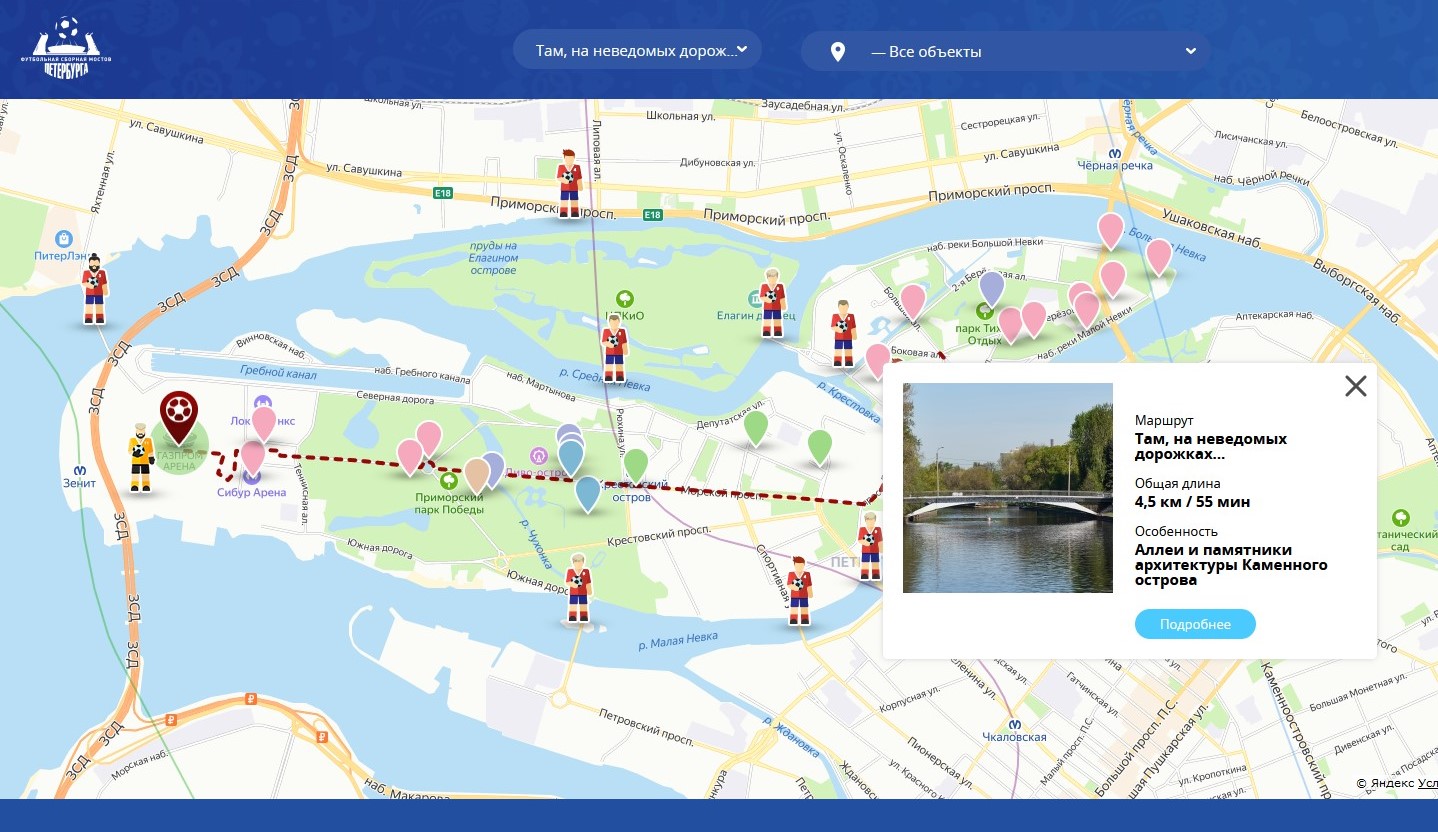Image resolution: width=1438 pixels, height=832 pixels.
Task: Select the dark red soccer-ball pin at Газпром Арена
Action: [179, 418]
